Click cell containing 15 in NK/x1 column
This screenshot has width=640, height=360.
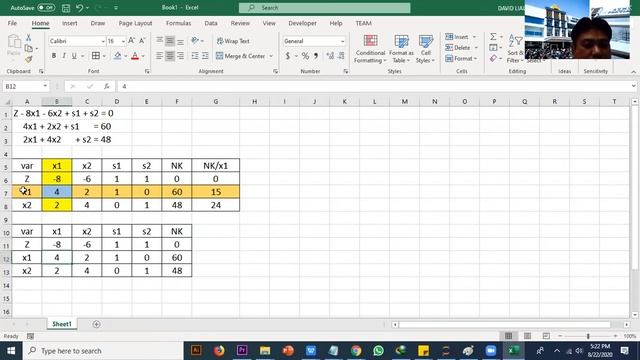pos(216,192)
